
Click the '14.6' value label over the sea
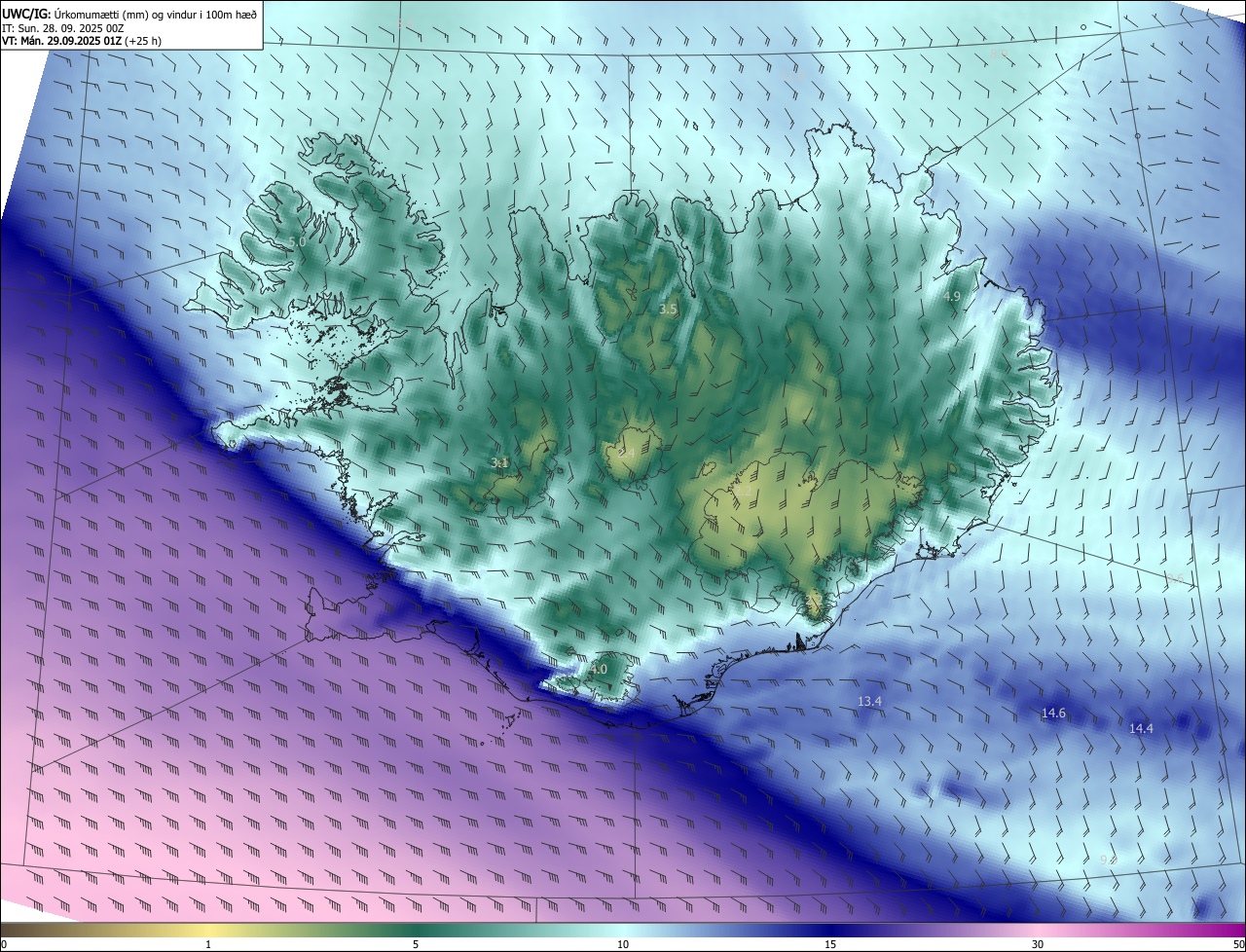[x=1053, y=714]
